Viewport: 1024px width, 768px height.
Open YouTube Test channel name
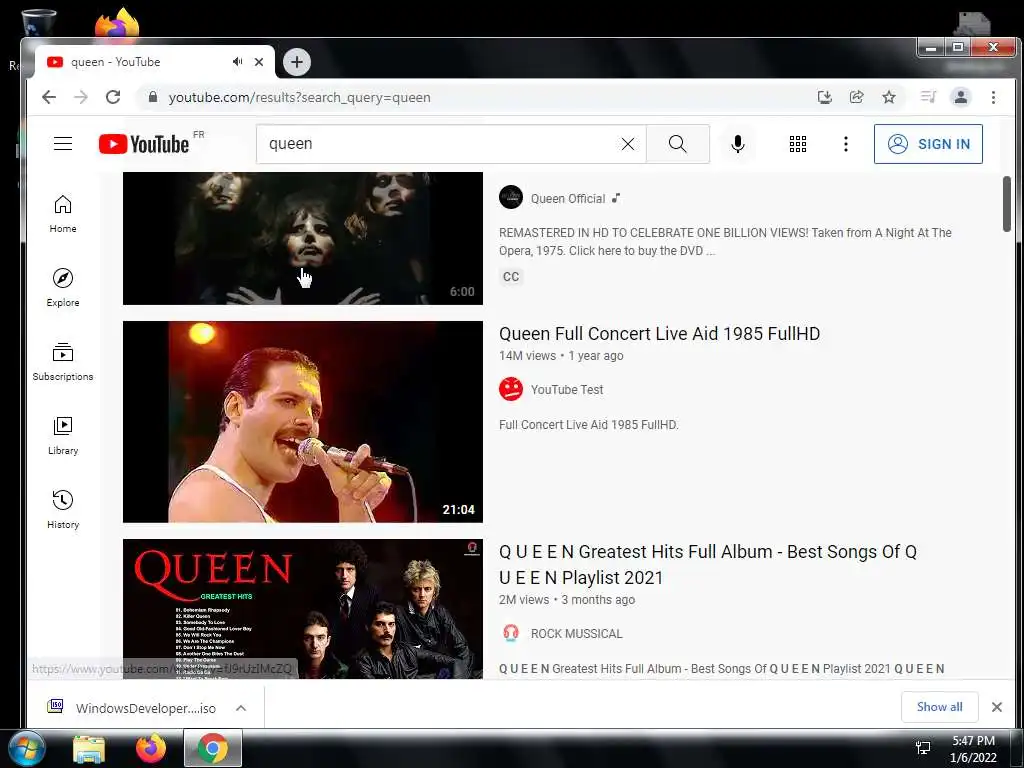567,389
